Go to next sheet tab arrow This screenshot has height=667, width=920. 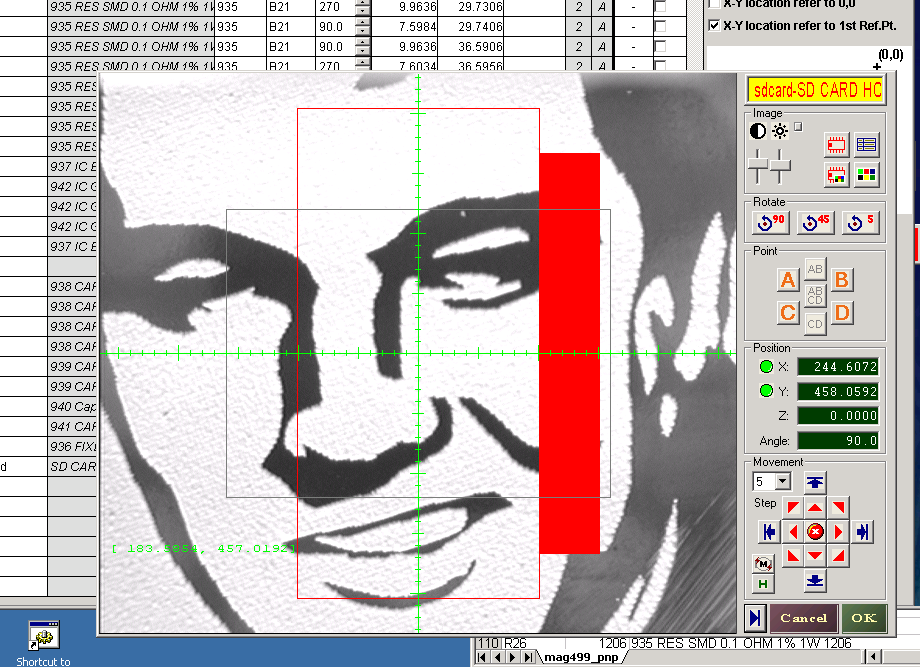coord(512,658)
